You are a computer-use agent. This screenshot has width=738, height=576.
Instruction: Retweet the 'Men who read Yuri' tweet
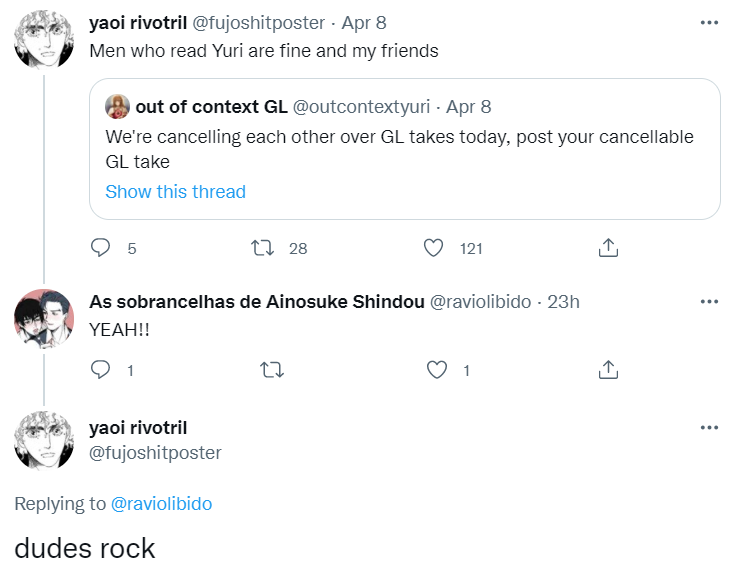coord(270,248)
